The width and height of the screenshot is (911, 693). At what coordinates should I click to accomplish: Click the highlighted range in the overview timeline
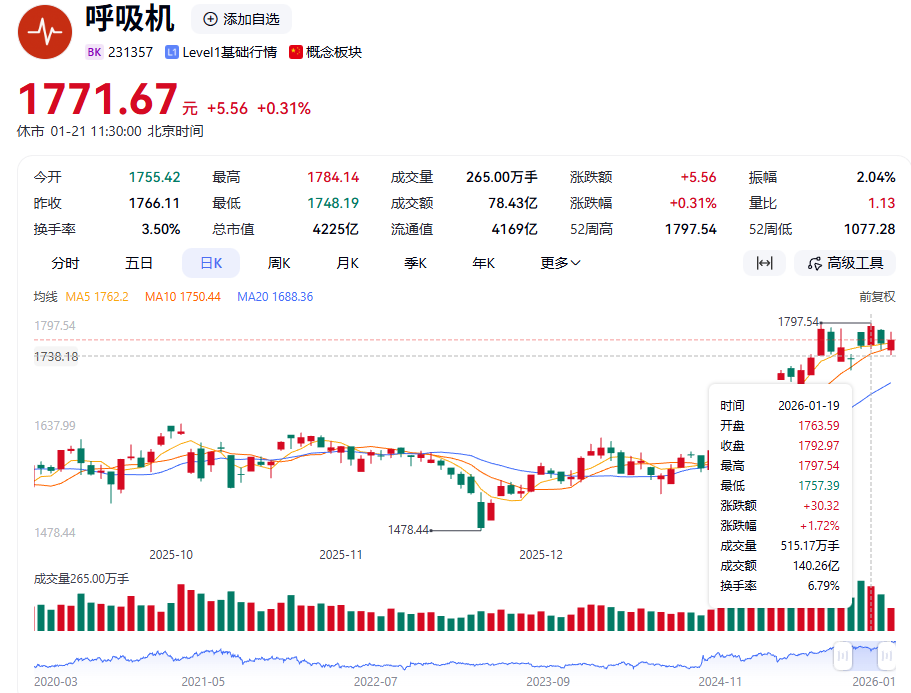tap(865, 656)
